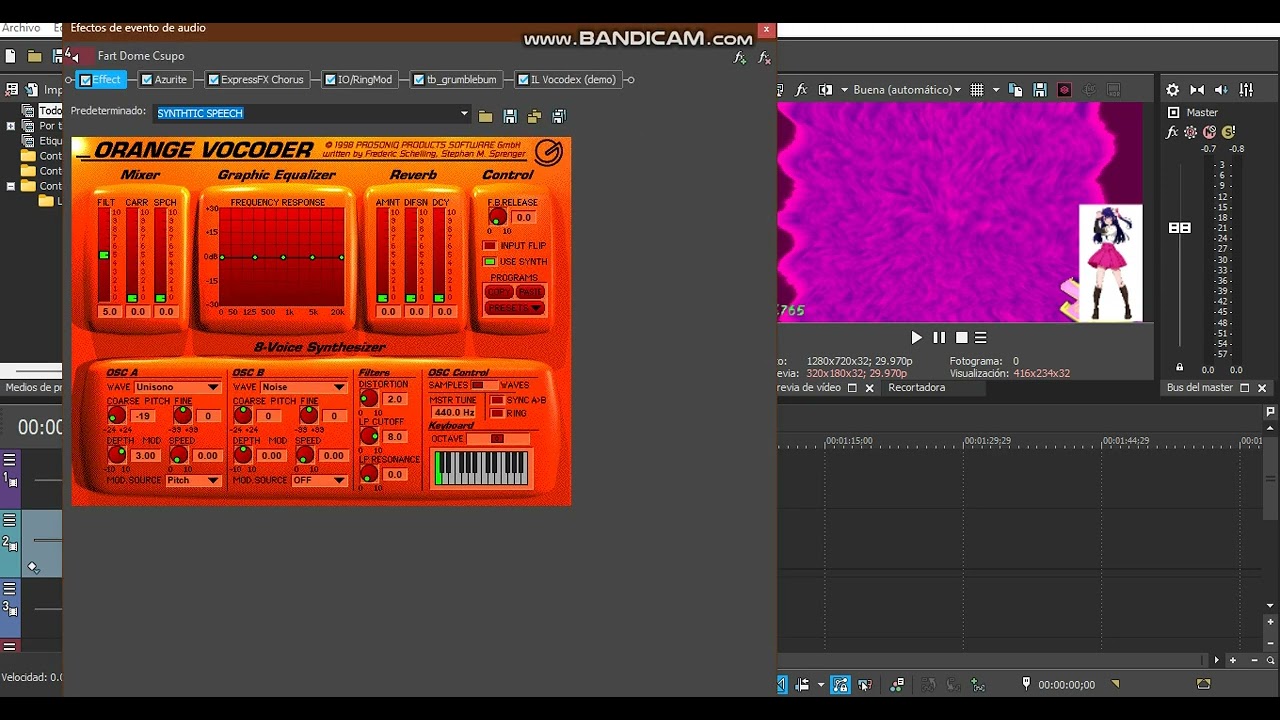Viewport: 1280px width, 720px height.
Task: Click PASTE button in vocoder Programs
Action: pyautogui.click(x=530, y=292)
